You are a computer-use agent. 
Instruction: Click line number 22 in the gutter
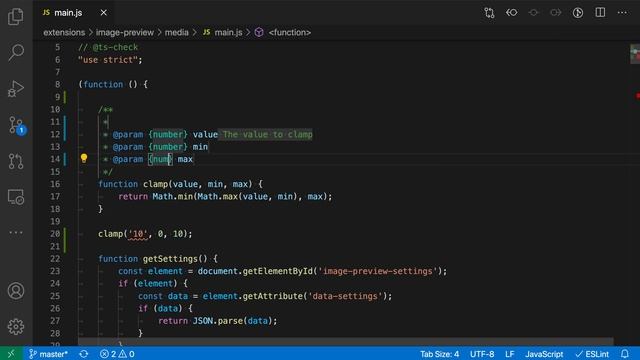click(x=55, y=259)
